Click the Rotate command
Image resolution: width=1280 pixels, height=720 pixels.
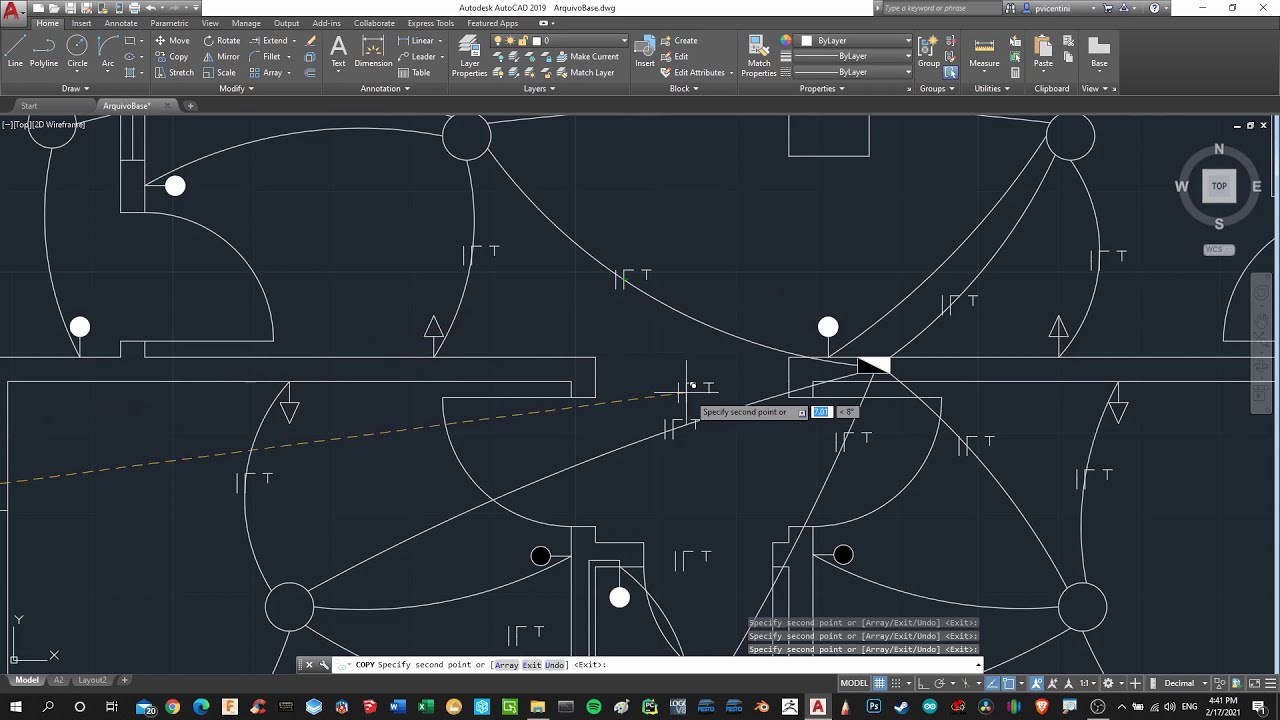[221, 41]
